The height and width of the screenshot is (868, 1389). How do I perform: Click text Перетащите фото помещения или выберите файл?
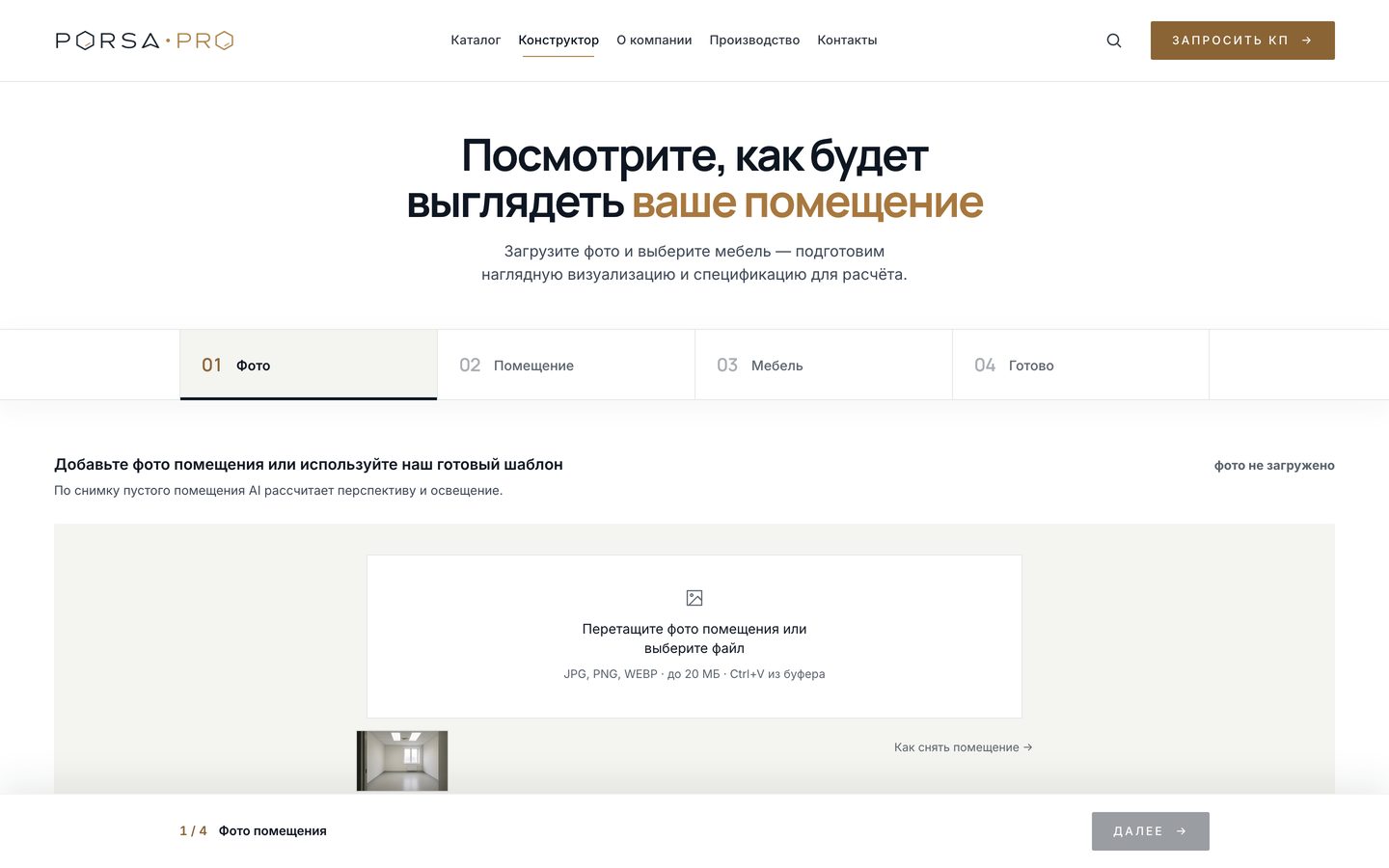pos(694,638)
